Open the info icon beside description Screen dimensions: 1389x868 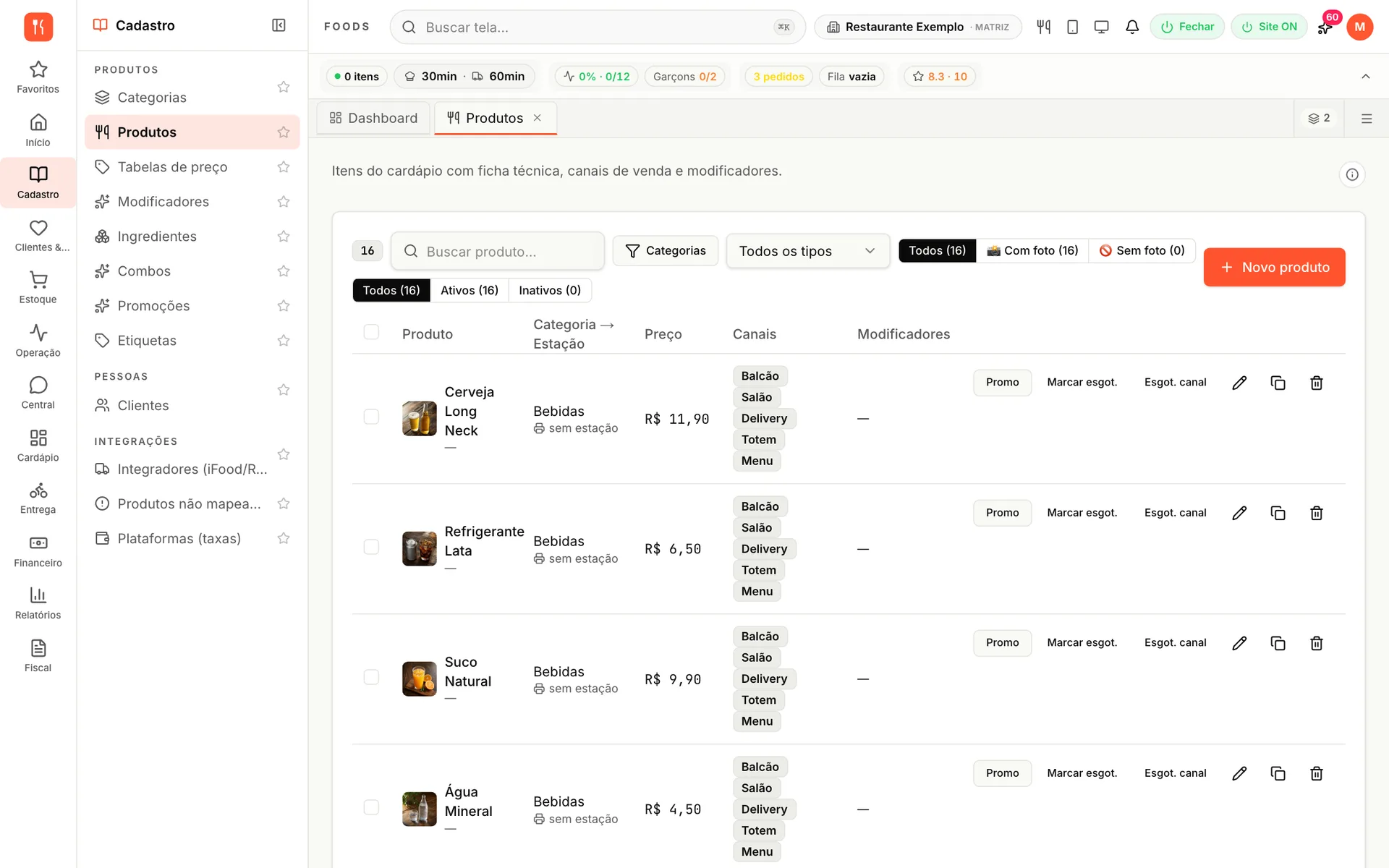[x=1352, y=174]
